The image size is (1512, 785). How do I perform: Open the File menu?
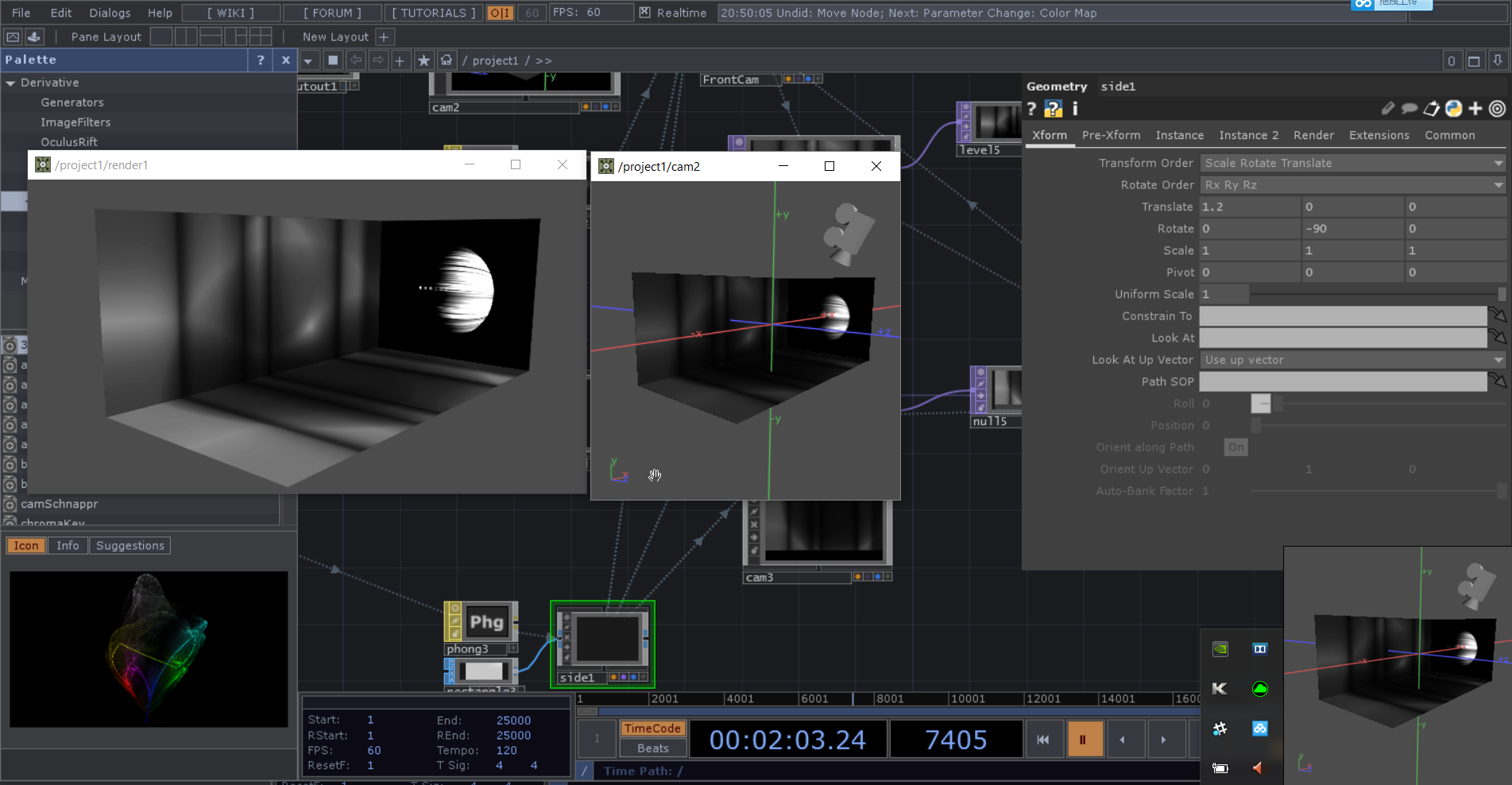pyautogui.click(x=21, y=13)
